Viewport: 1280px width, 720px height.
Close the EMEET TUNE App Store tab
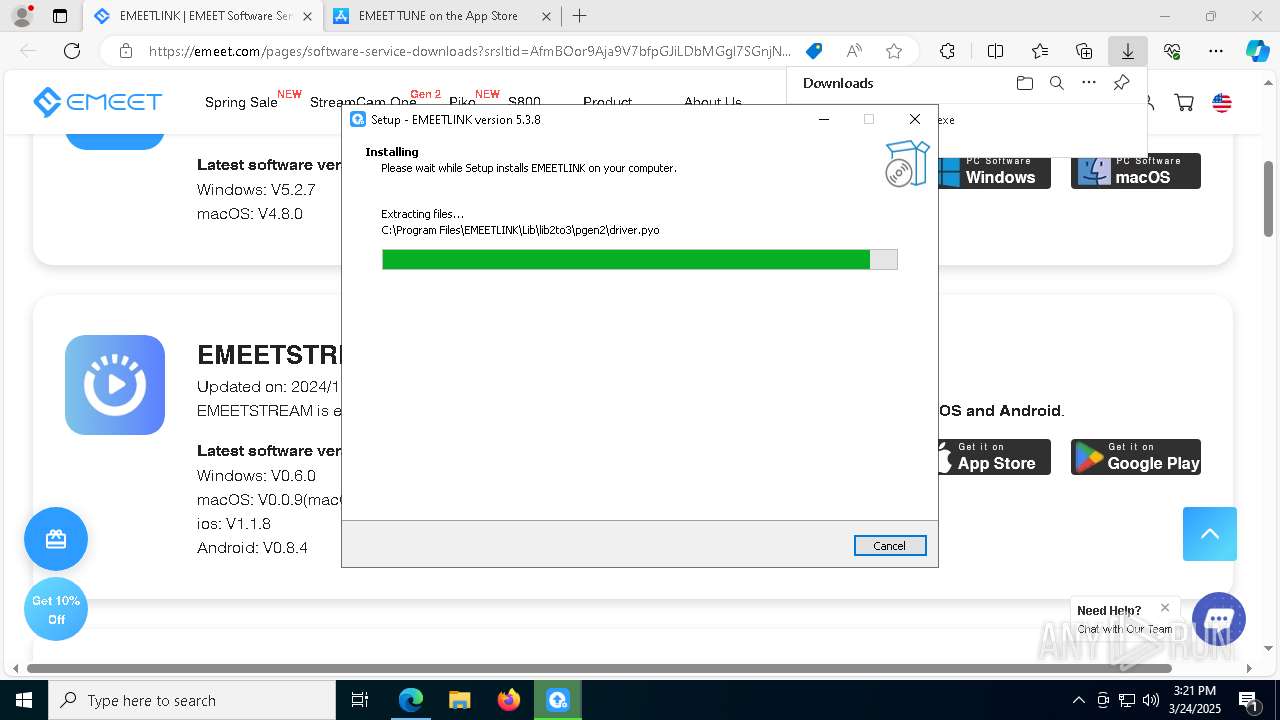[x=545, y=16]
